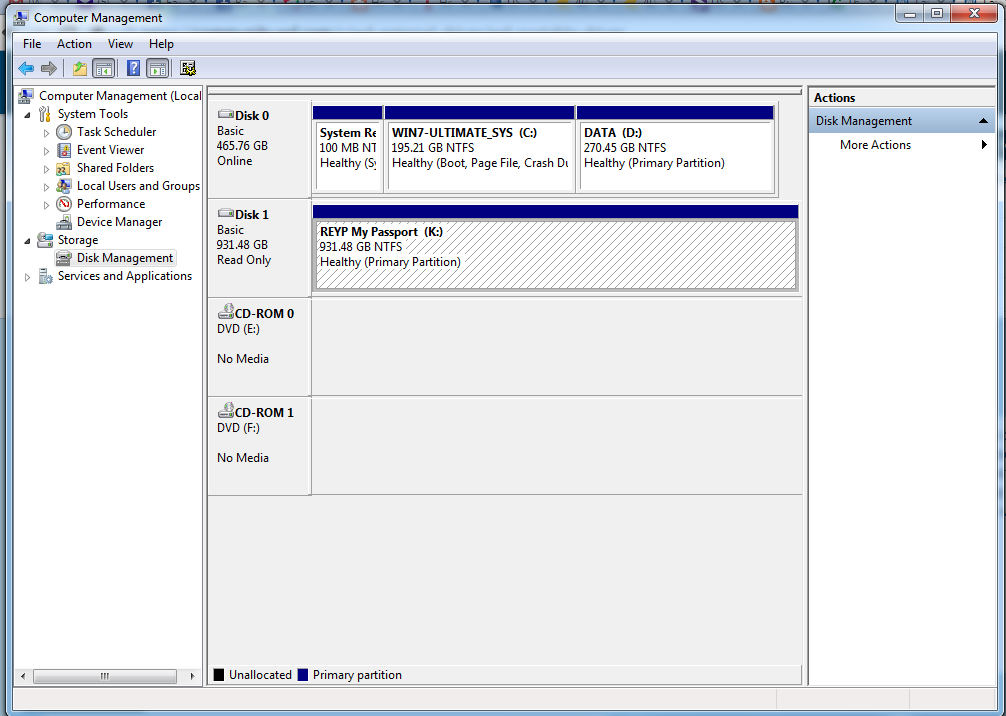Screen dimensions: 1006x716
Task: Select the WIN7-ULTIMATE_SYS (C:) partition
Action: coord(479,148)
